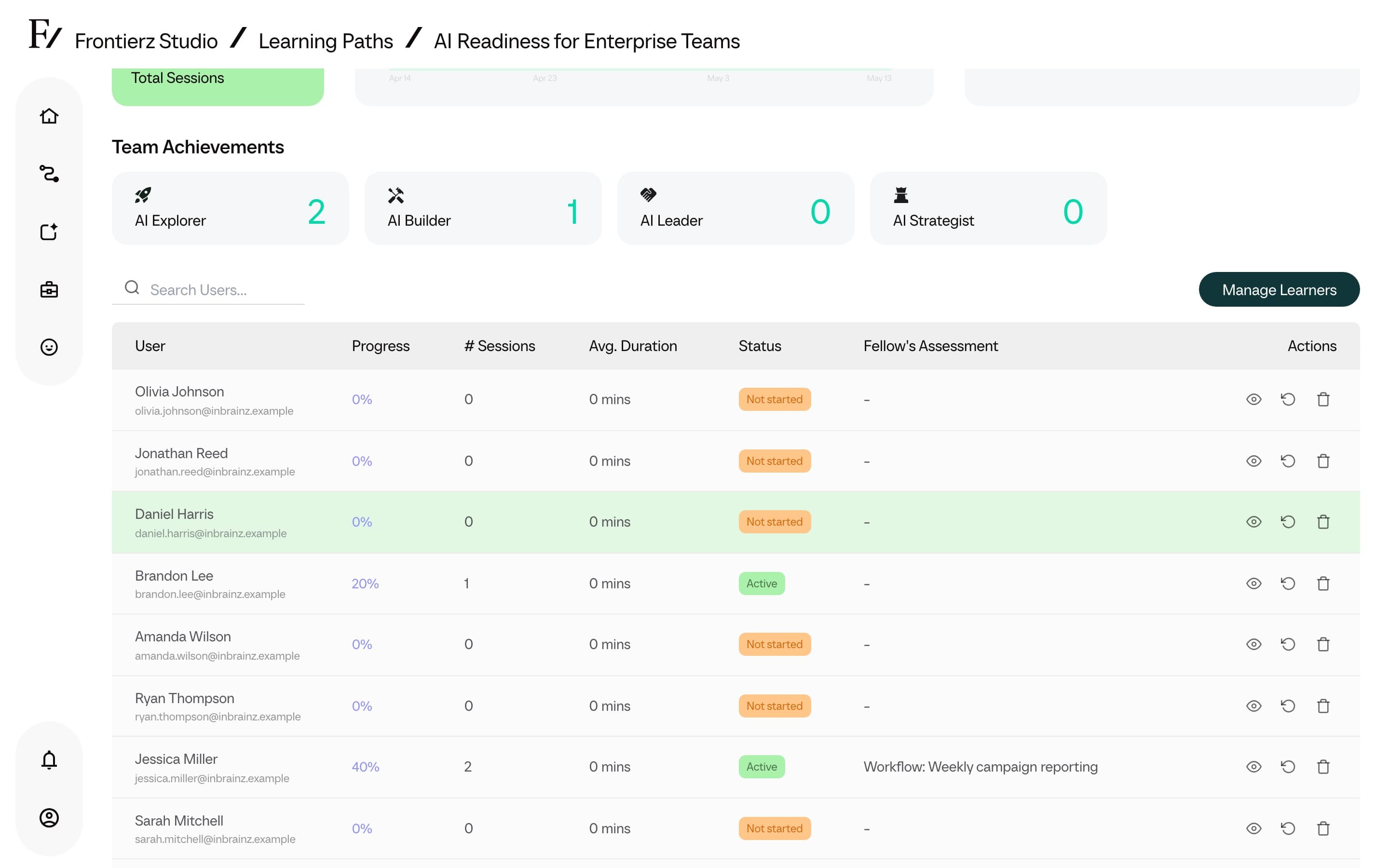The height and width of the screenshot is (868, 1389).
Task: Reset progress for Brandon Lee
Action: (1288, 583)
